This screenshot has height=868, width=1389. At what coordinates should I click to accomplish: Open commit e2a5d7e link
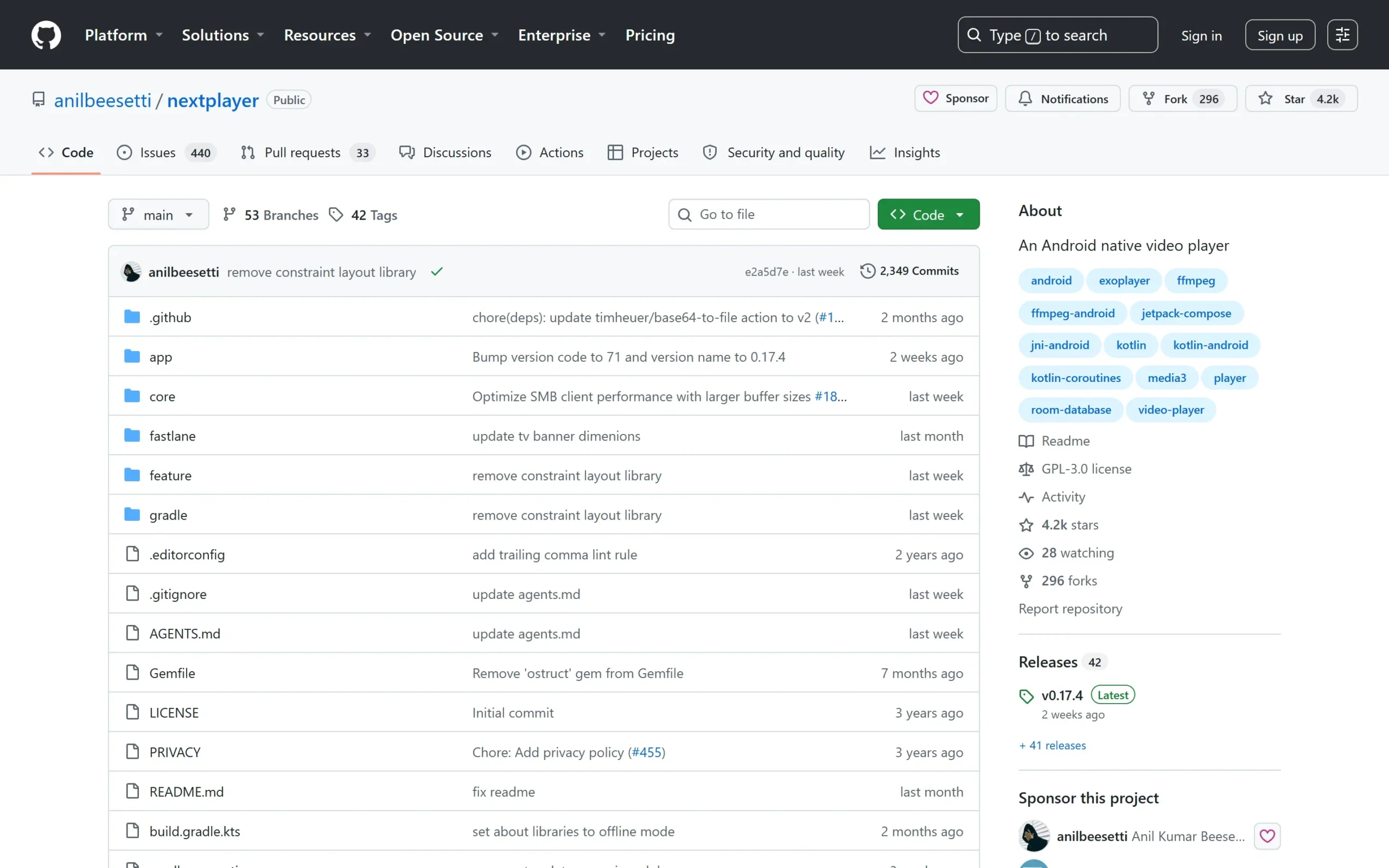click(x=766, y=272)
